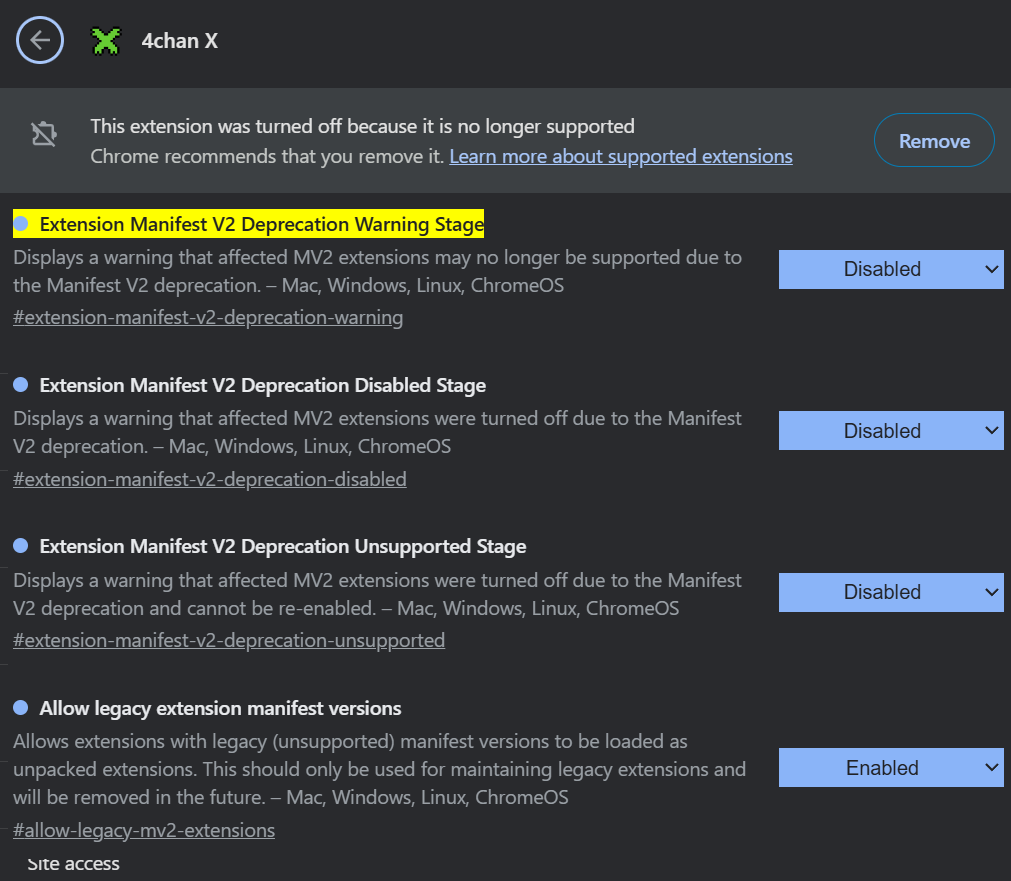Open Allow legacy extension manifest versions dropdown
This screenshot has width=1011, height=881.
point(890,767)
